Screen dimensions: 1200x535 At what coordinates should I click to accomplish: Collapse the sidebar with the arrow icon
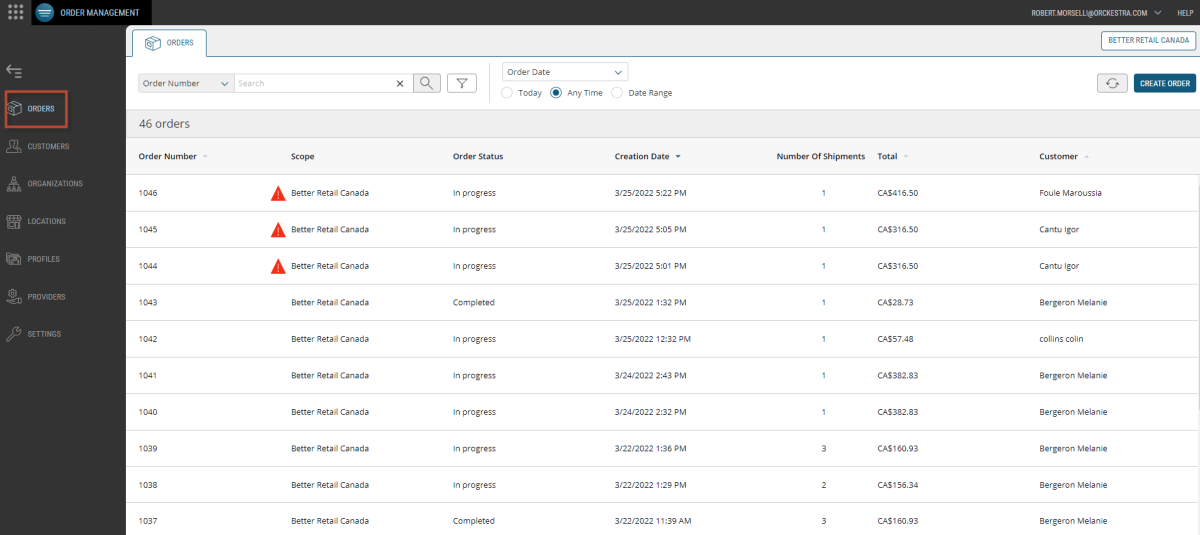14,71
